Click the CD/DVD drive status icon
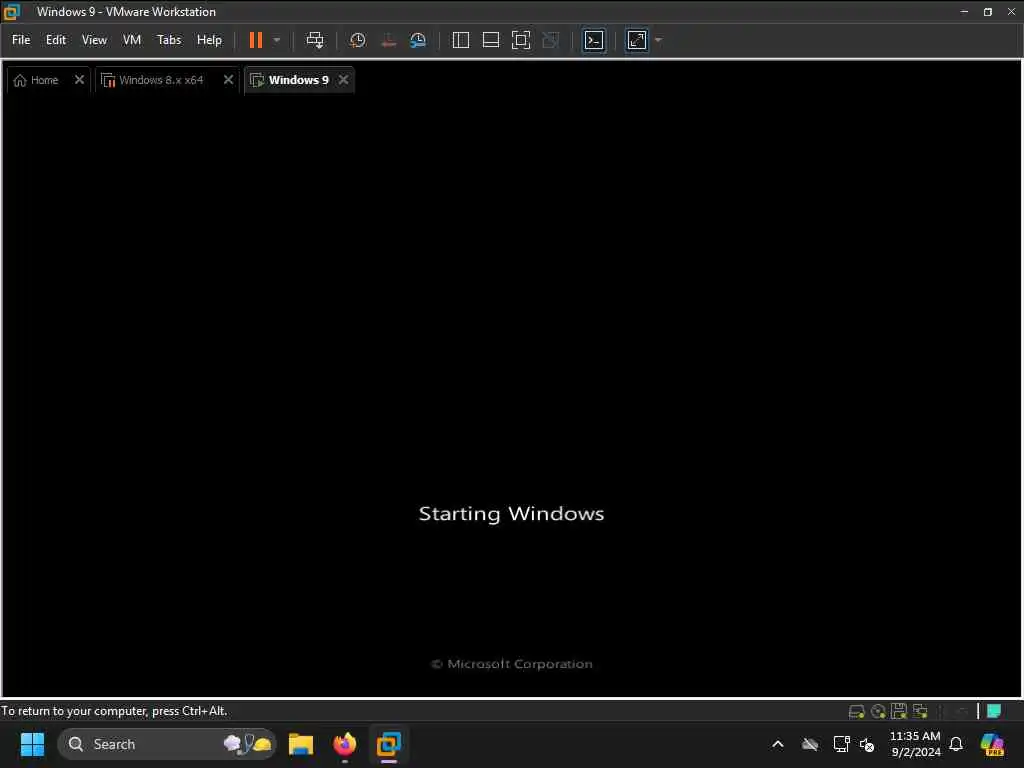This screenshot has width=1024, height=768. click(878, 711)
